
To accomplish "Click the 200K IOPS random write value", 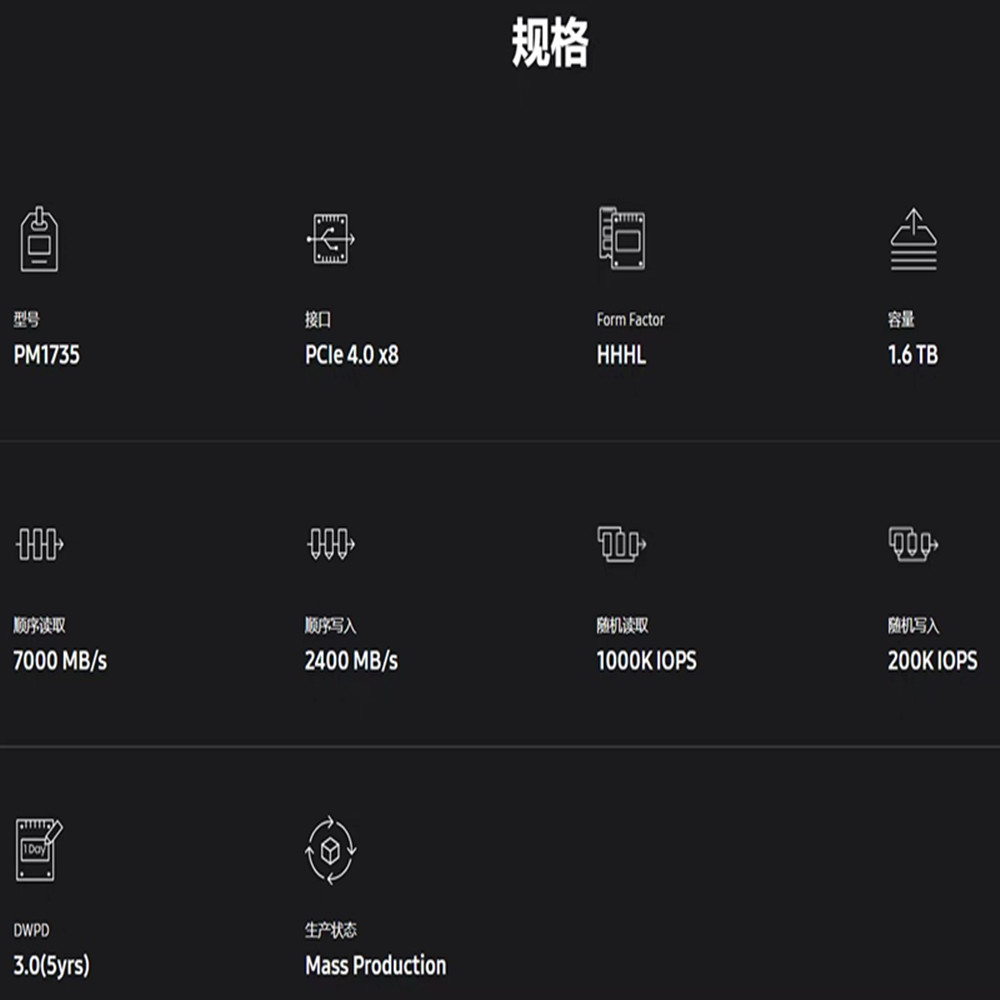I will click(932, 661).
